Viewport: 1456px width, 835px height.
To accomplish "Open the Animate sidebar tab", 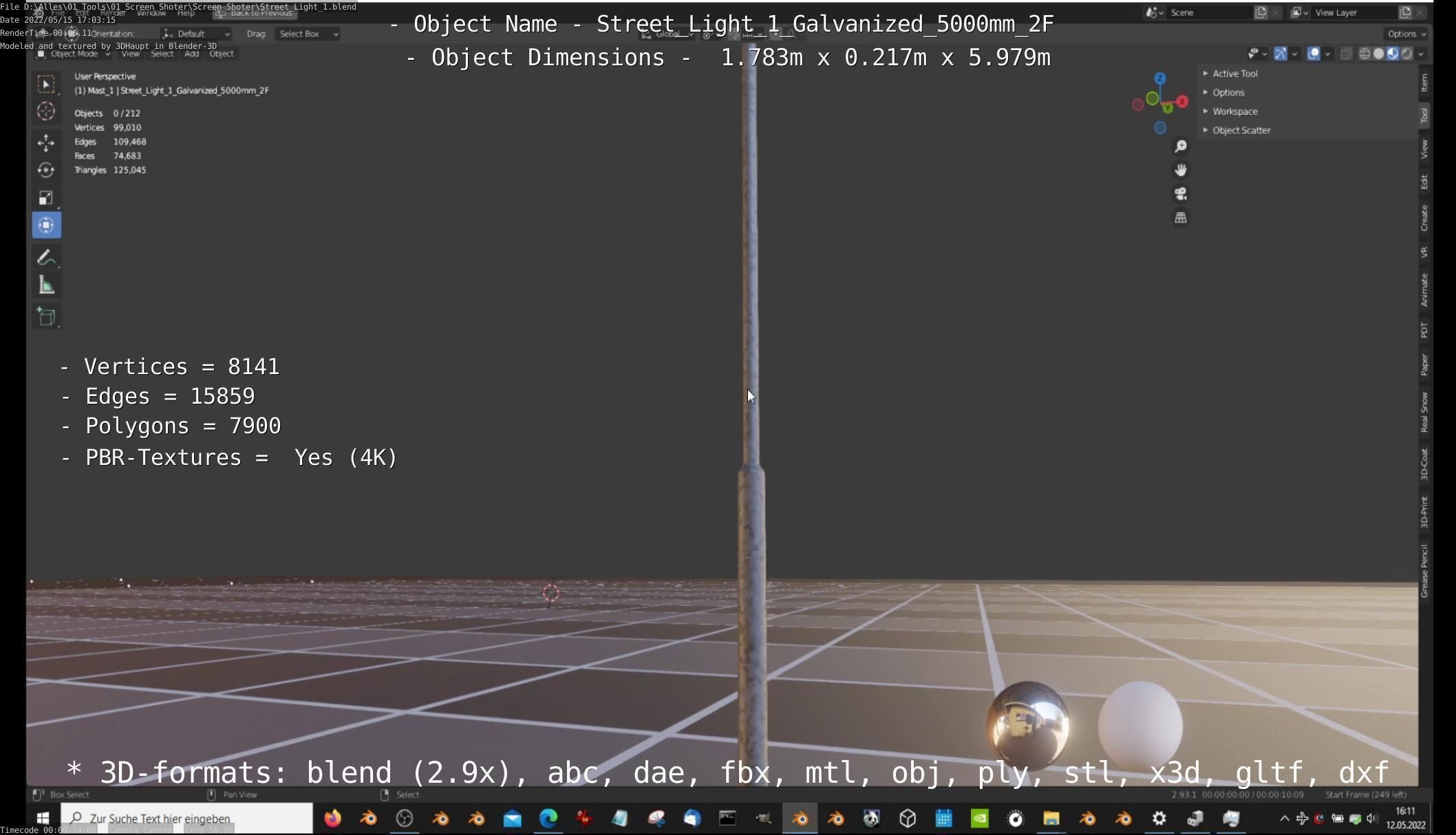I will [1424, 290].
